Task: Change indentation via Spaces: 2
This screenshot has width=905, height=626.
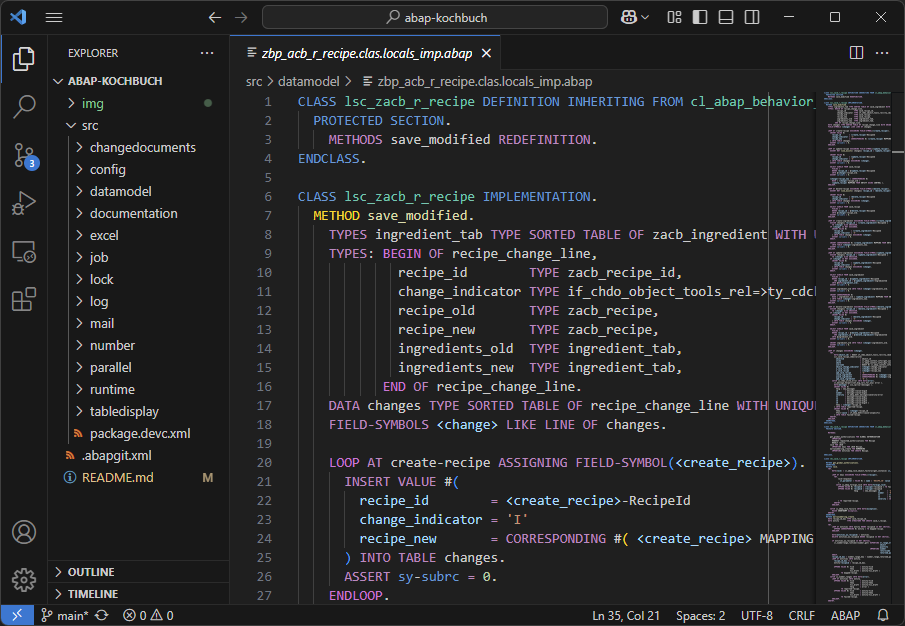Action: click(x=700, y=616)
